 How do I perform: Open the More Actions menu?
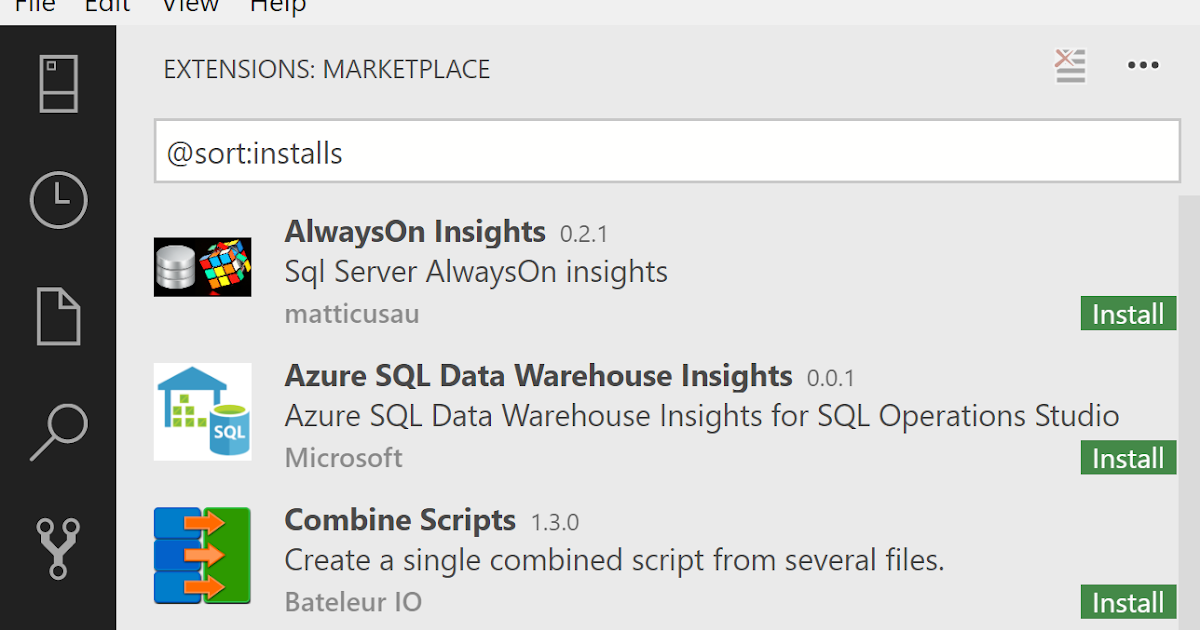point(1143,66)
